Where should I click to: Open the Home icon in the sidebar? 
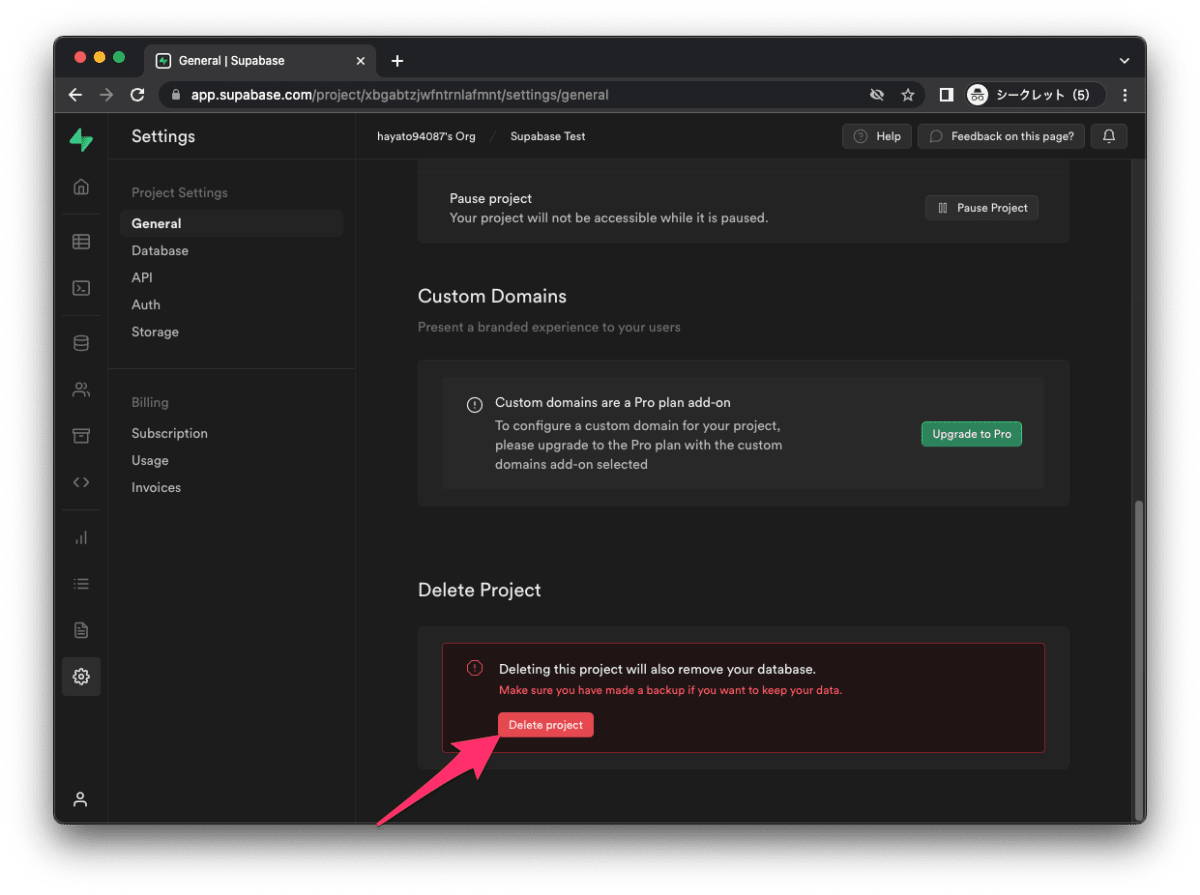pyautogui.click(x=81, y=187)
